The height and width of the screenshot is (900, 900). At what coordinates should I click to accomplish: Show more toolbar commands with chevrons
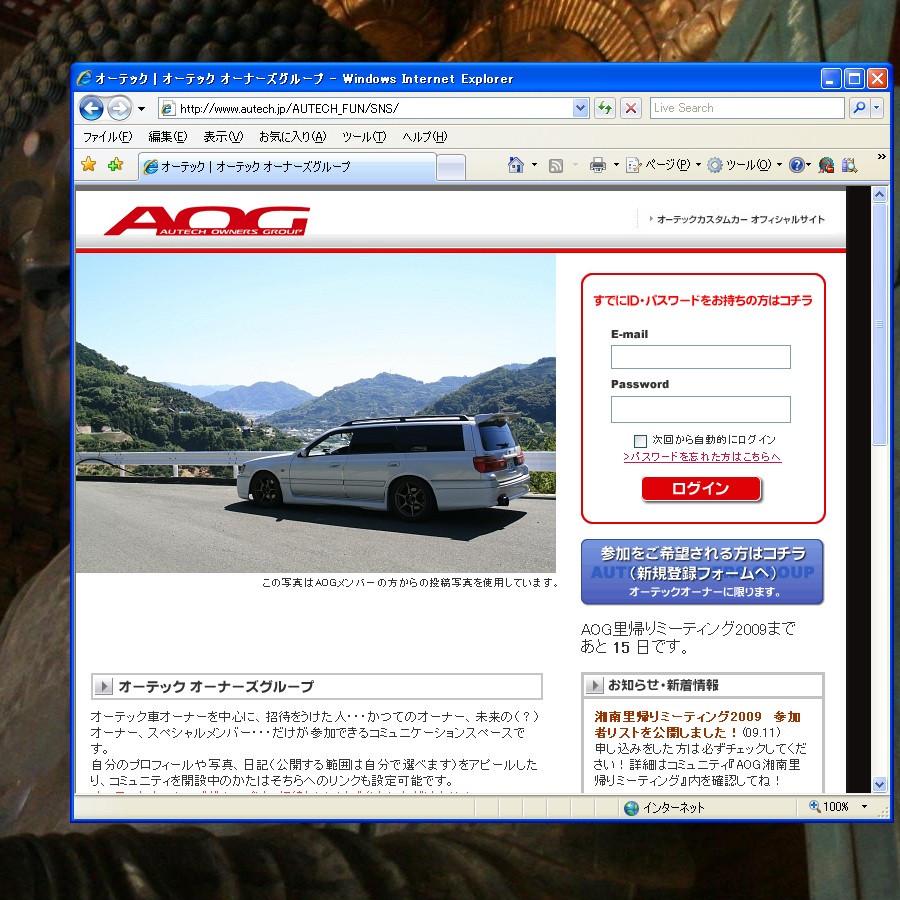(882, 156)
